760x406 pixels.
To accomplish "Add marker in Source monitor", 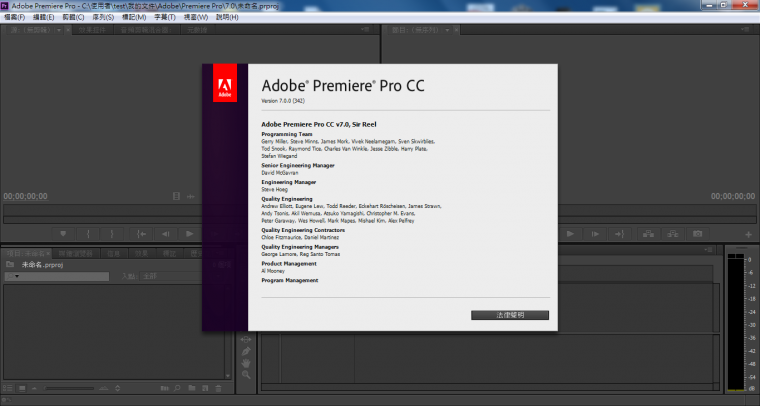I will click(x=63, y=234).
